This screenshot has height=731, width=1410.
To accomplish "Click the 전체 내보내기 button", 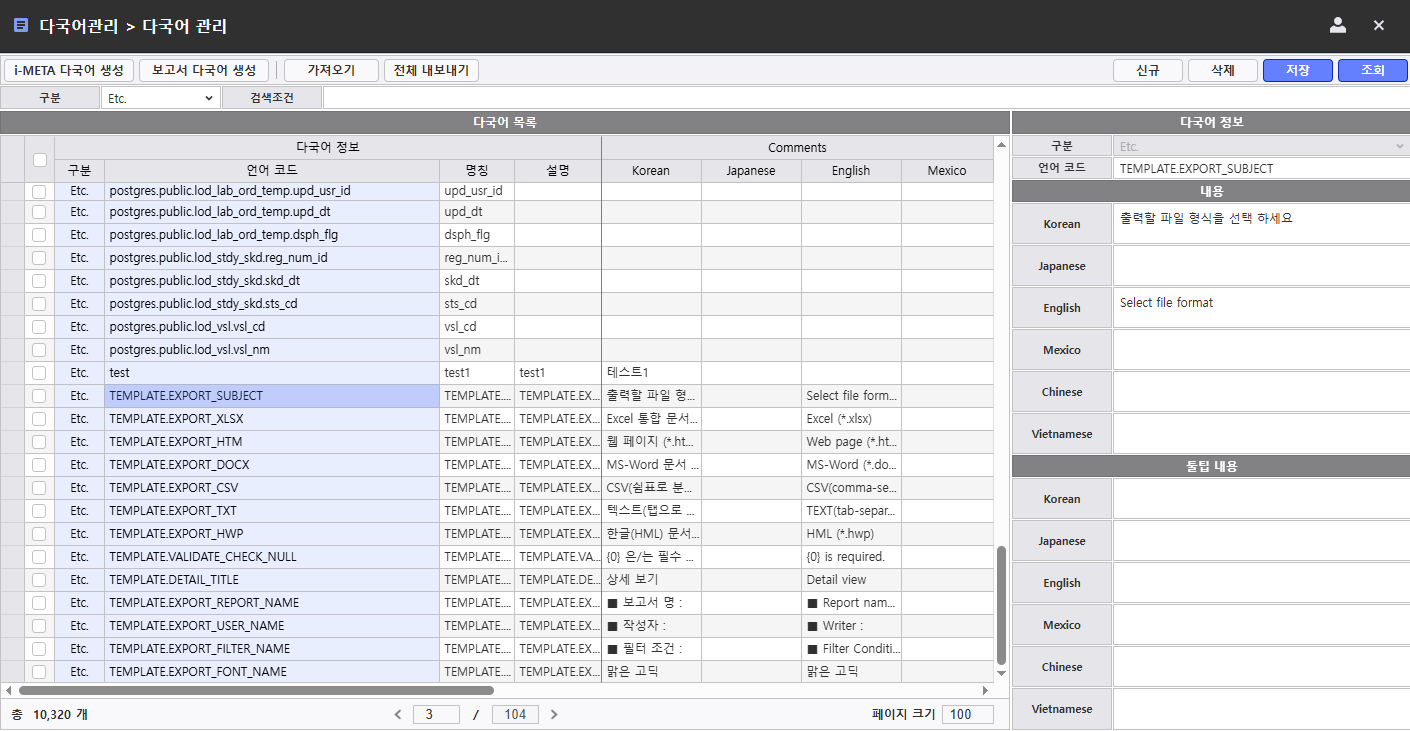I will tap(432, 70).
